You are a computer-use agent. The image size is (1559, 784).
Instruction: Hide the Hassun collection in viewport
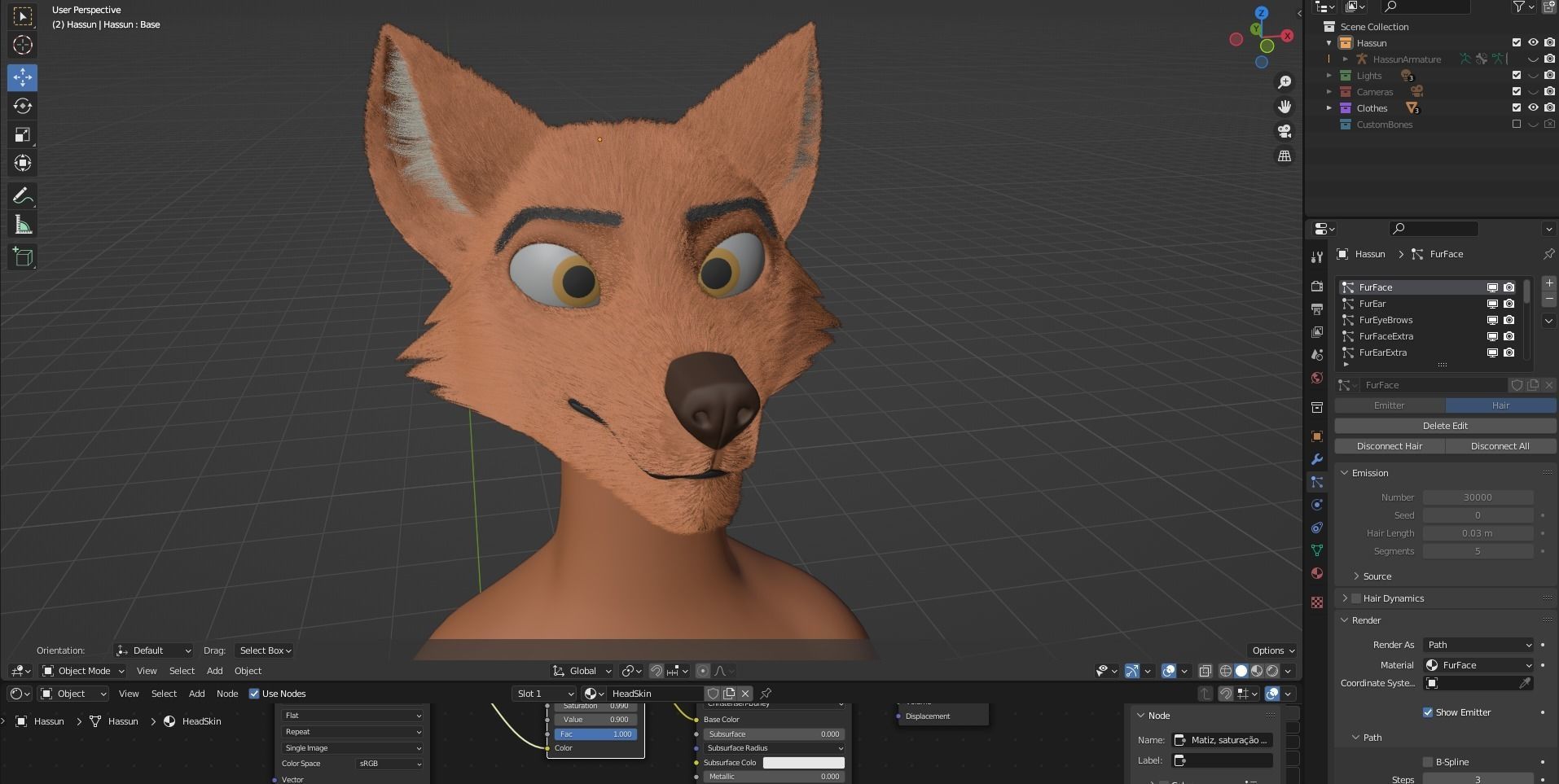tap(1533, 42)
